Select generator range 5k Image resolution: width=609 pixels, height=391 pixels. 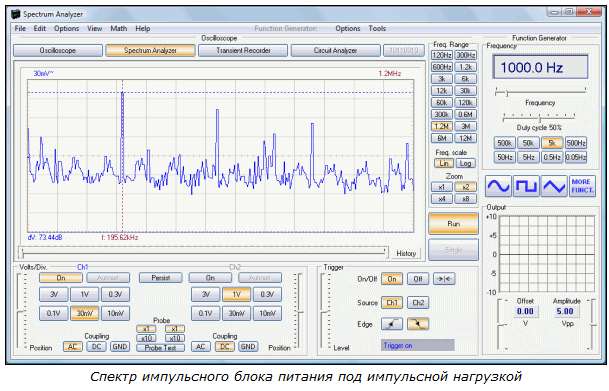tap(552, 143)
